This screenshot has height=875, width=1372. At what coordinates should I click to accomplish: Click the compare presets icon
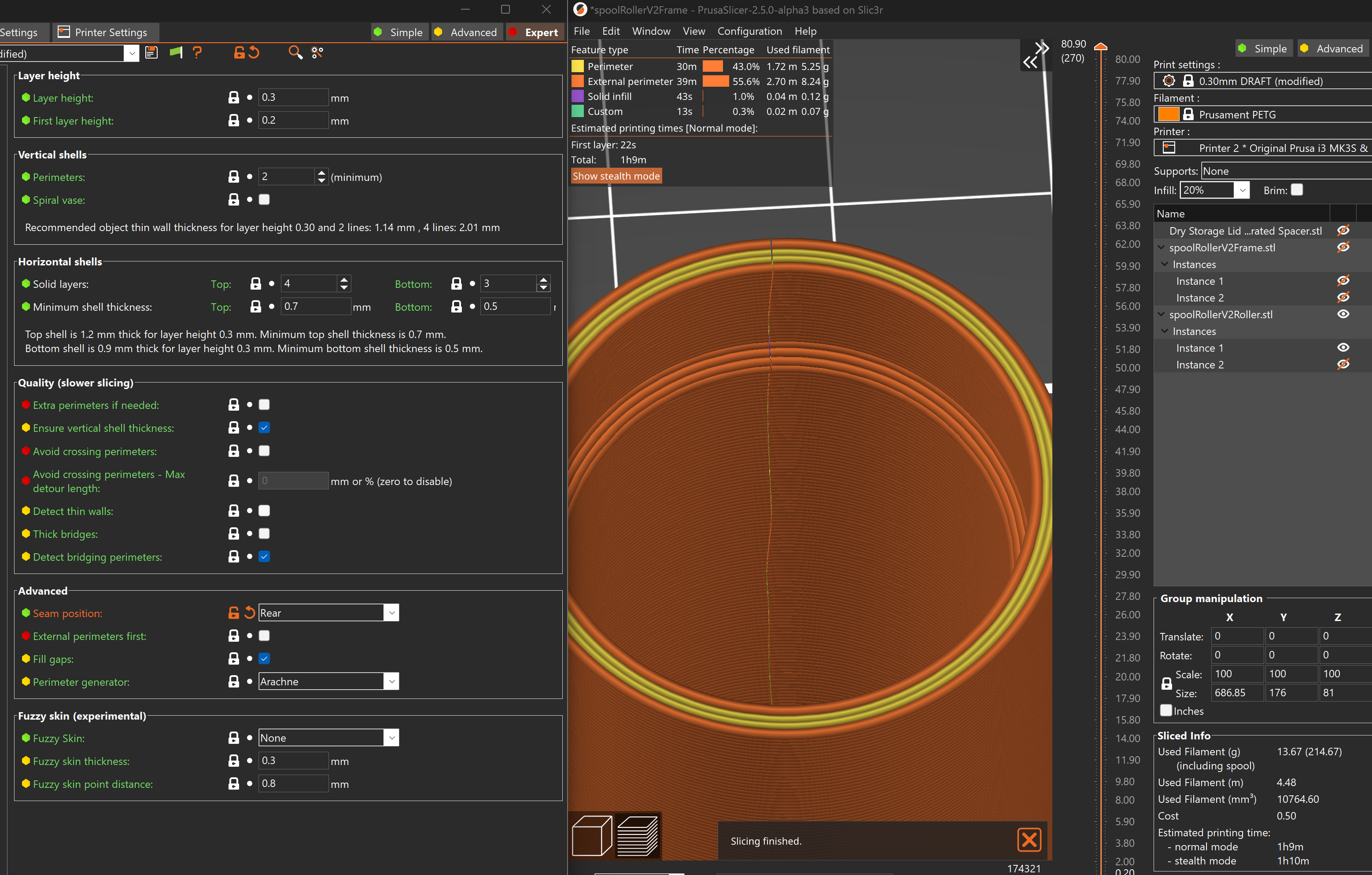point(317,53)
